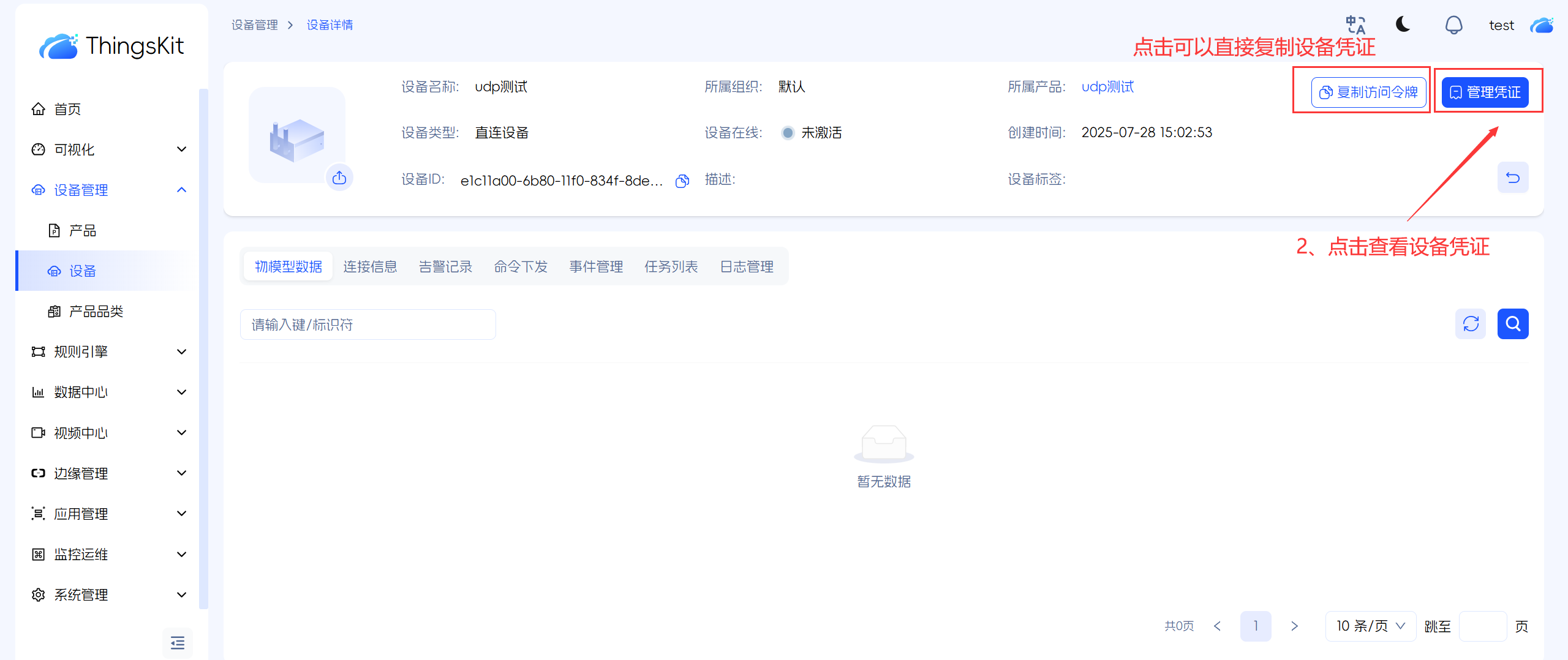Viewport: 1568px width, 660px height.
Task: Go to next page arrow
Action: (1294, 626)
